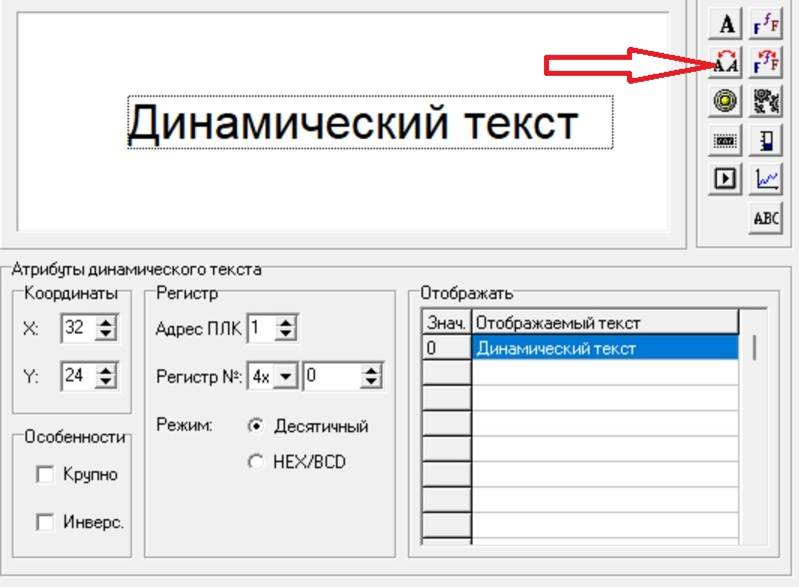Select the bar graph level tool
Viewport: 799px width, 587px height.
click(x=766, y=140)
